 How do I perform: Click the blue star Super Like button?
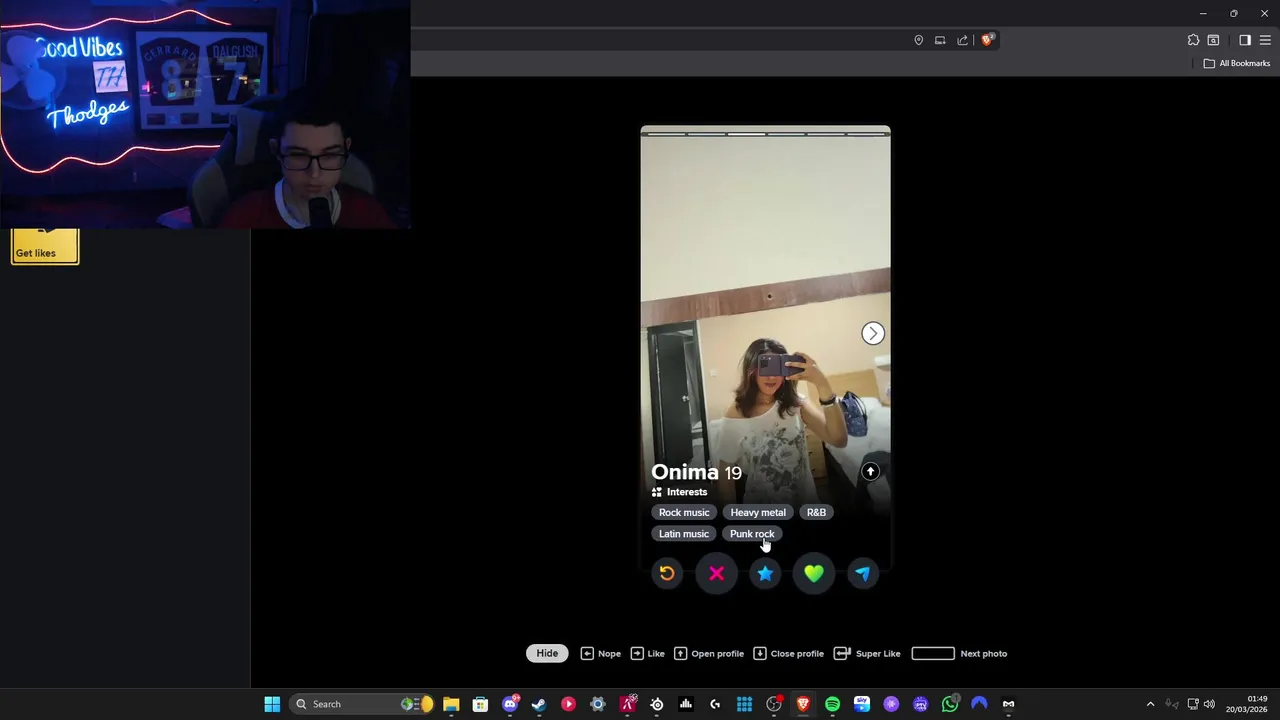click(765, 573)
